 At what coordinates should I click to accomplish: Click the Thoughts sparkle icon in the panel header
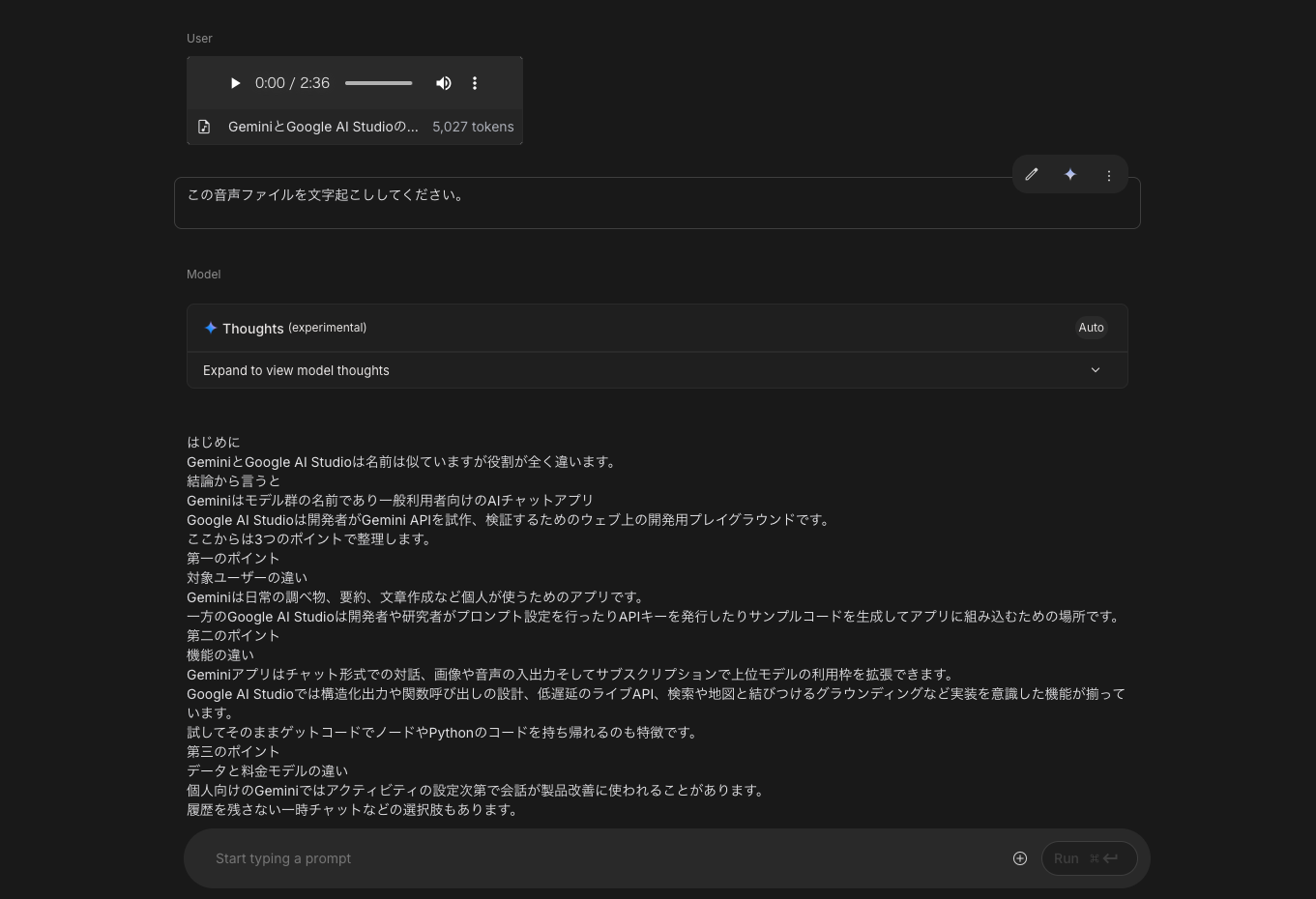click(x=211, y=328)
